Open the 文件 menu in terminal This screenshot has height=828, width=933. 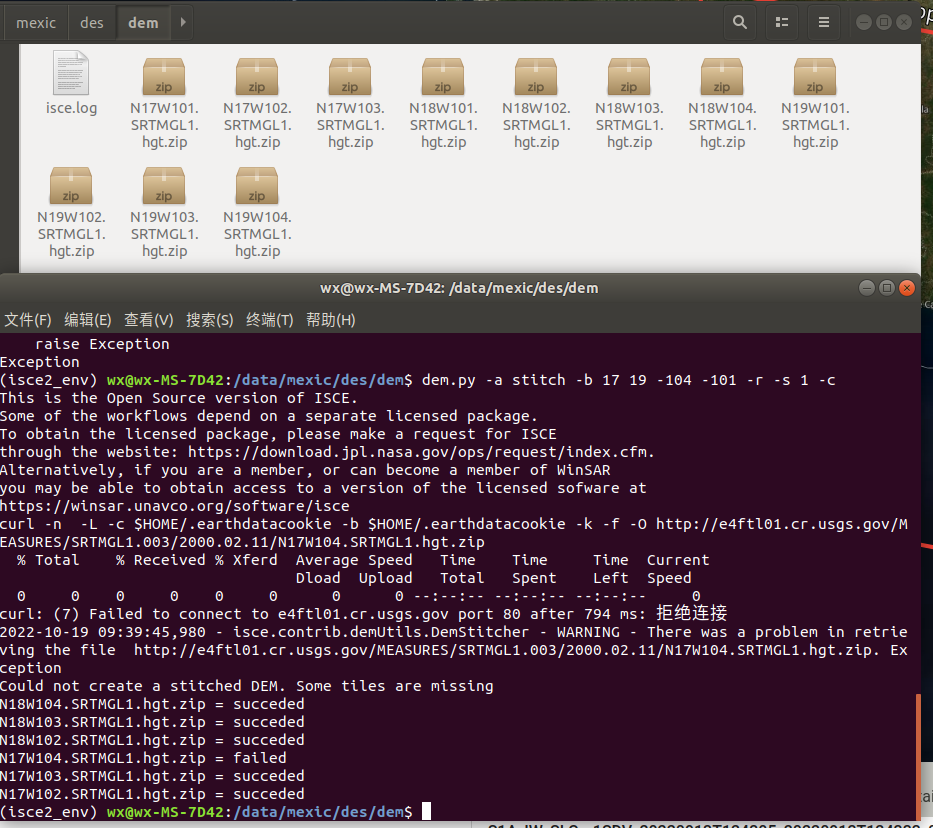pos(27,319)
